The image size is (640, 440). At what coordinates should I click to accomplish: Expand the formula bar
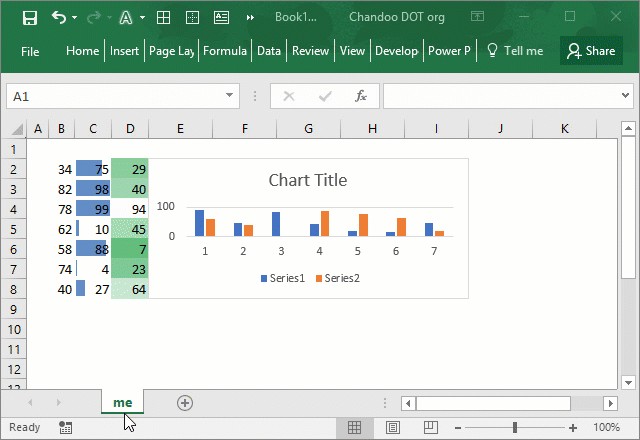pos(625,96)
